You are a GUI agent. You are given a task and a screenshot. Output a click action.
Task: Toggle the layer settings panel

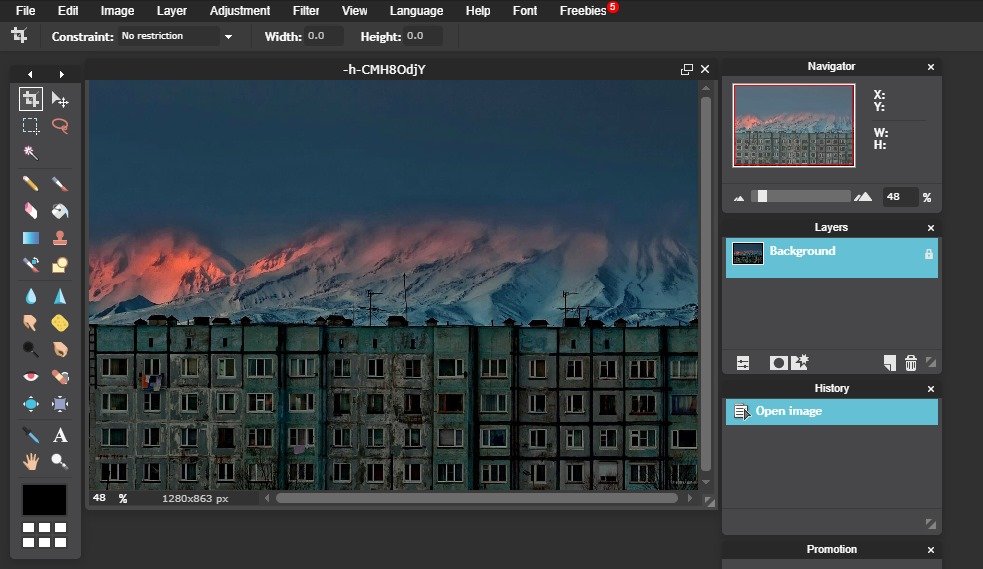pyautogui.click(x=743, y=363)
